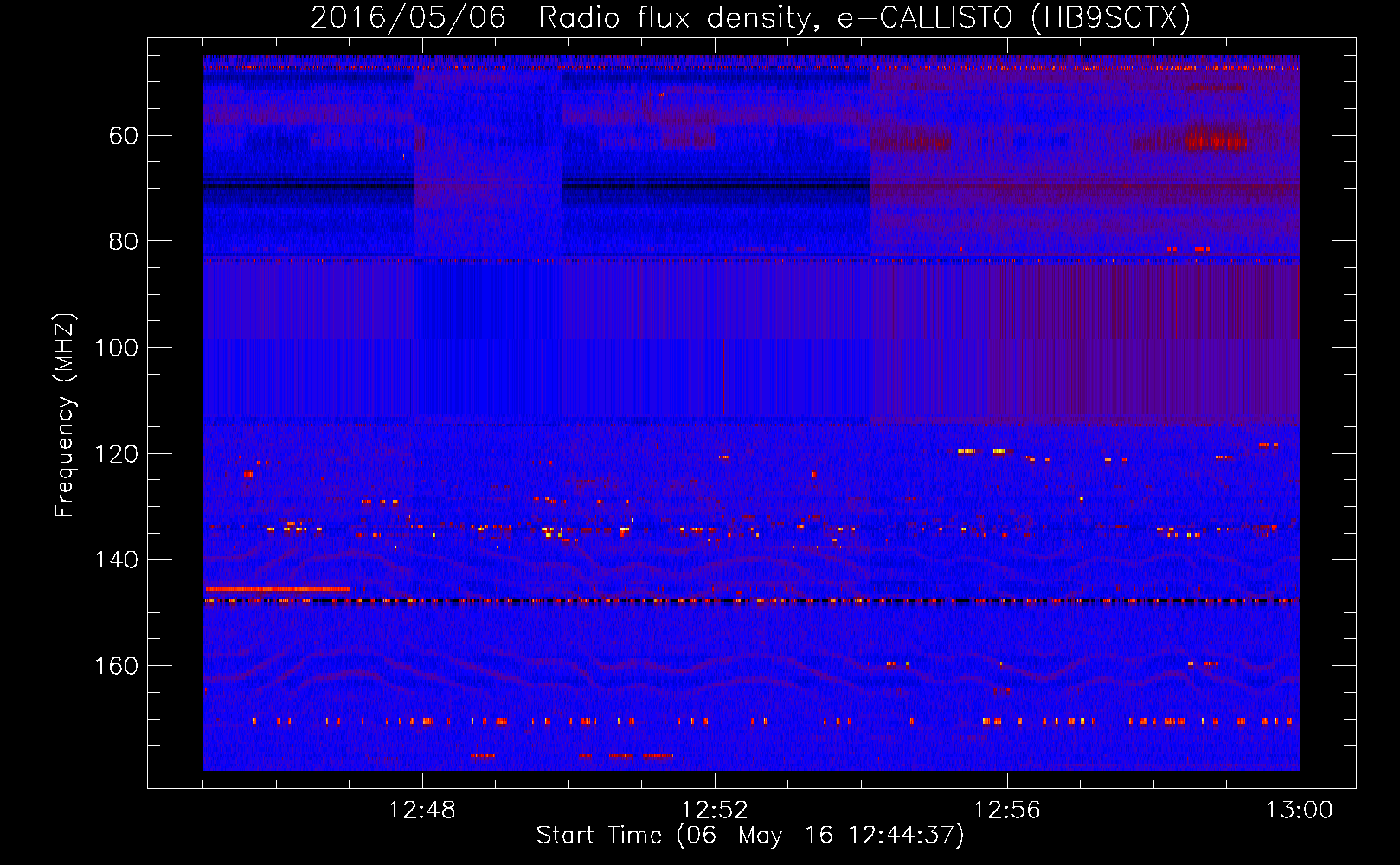The width and height of the screenshot is (1400, 865).
Task: Click the 12:56 time tick label
Action: [x=1007, y=811]
